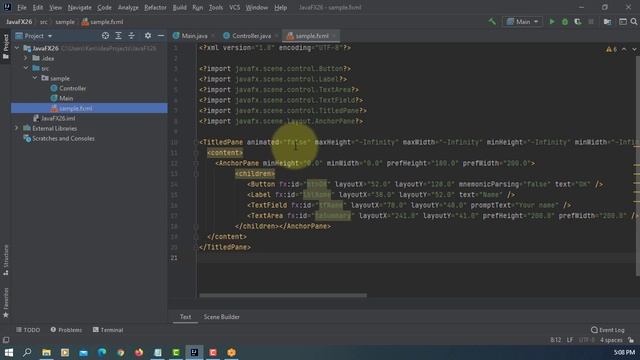640x360 pixels.
Task: Open the Navigate menu
Action: click(x=79, y=7)
